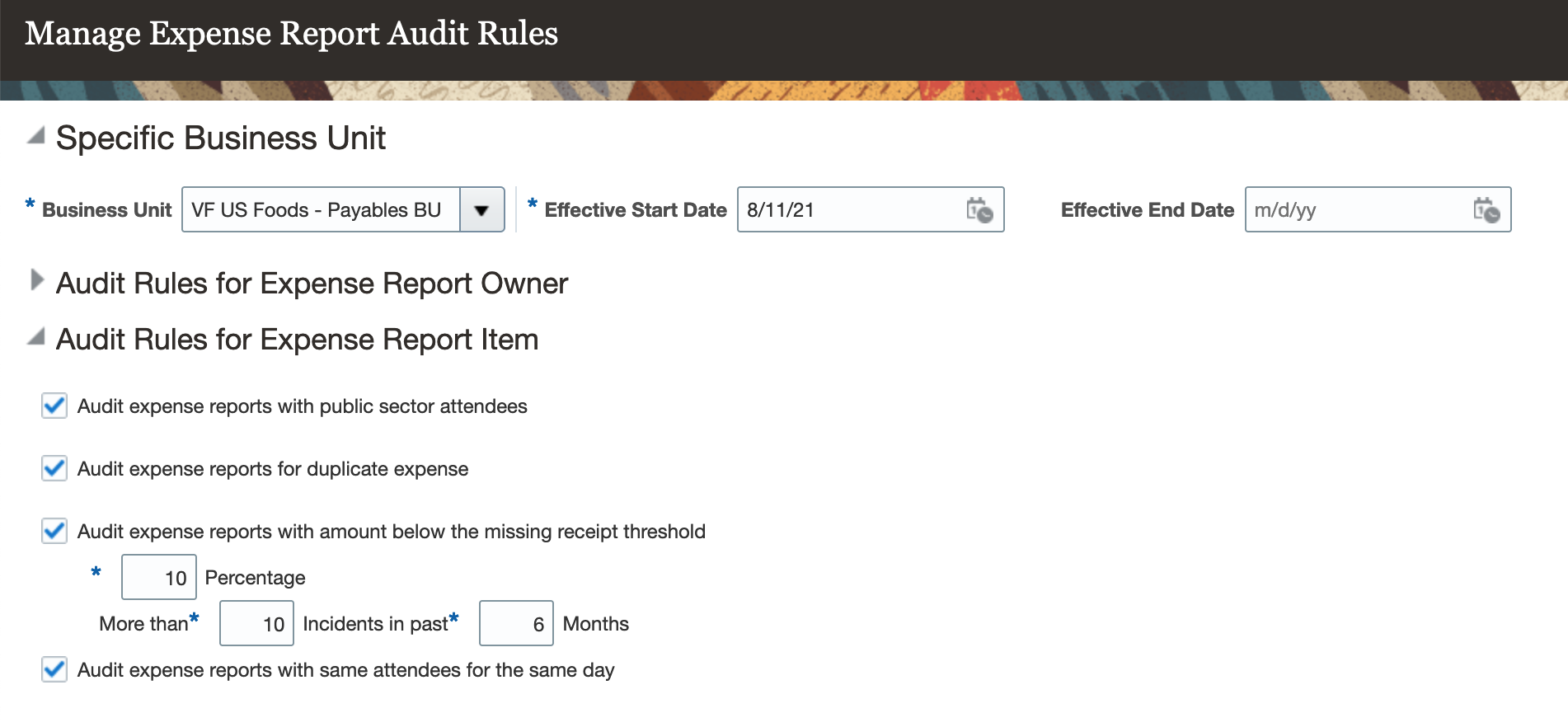Open the Business Unit dropdown arrow

(x=481, y=210)
